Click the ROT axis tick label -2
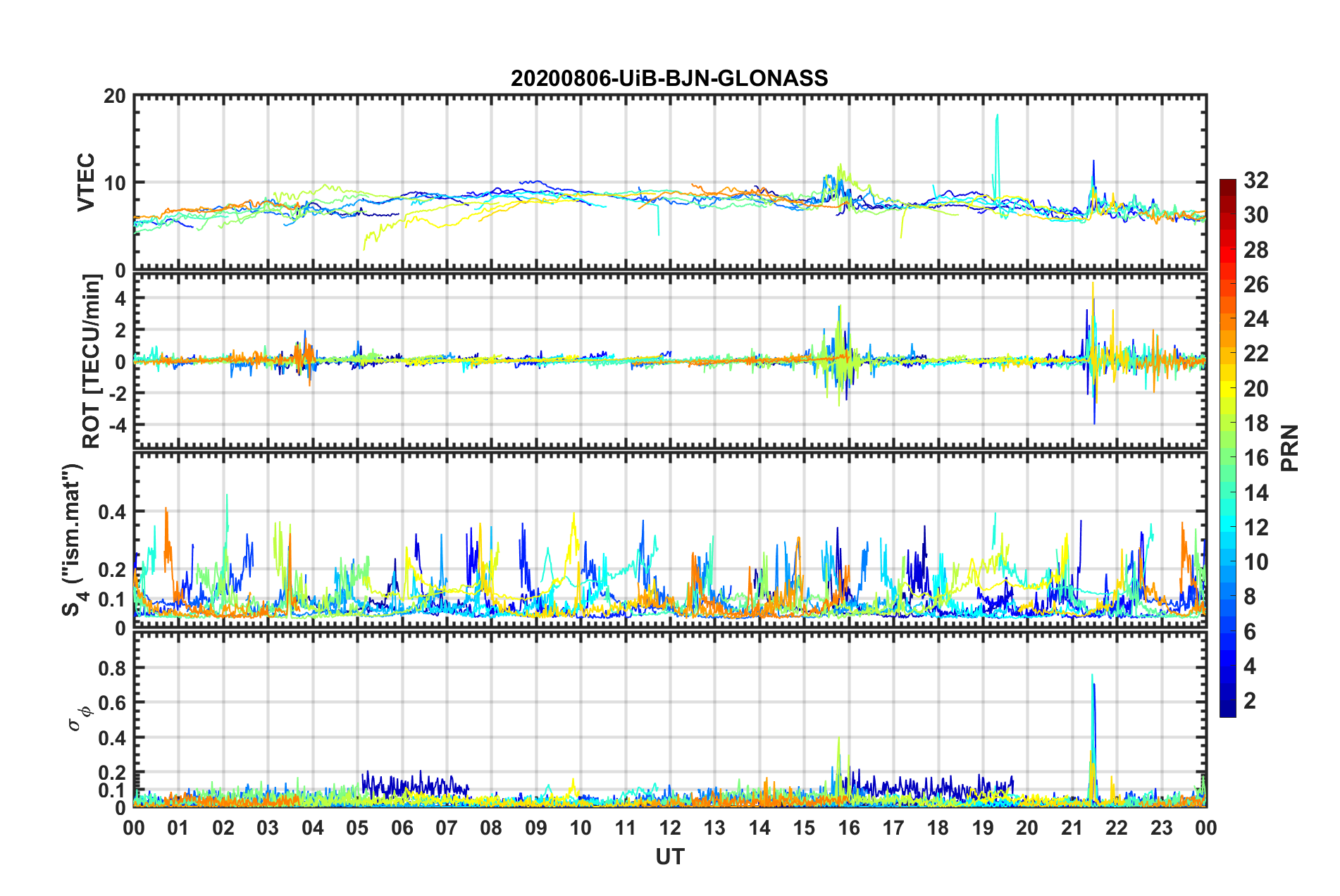 point(117,393)
